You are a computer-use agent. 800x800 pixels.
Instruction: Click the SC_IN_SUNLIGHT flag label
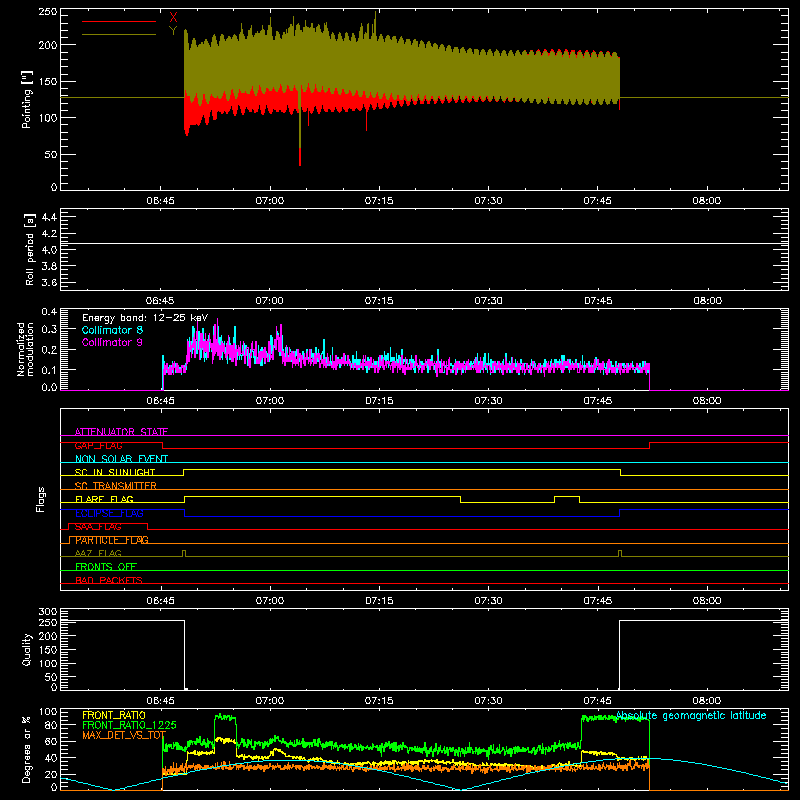pyautogui.click(x=115, y=472)
